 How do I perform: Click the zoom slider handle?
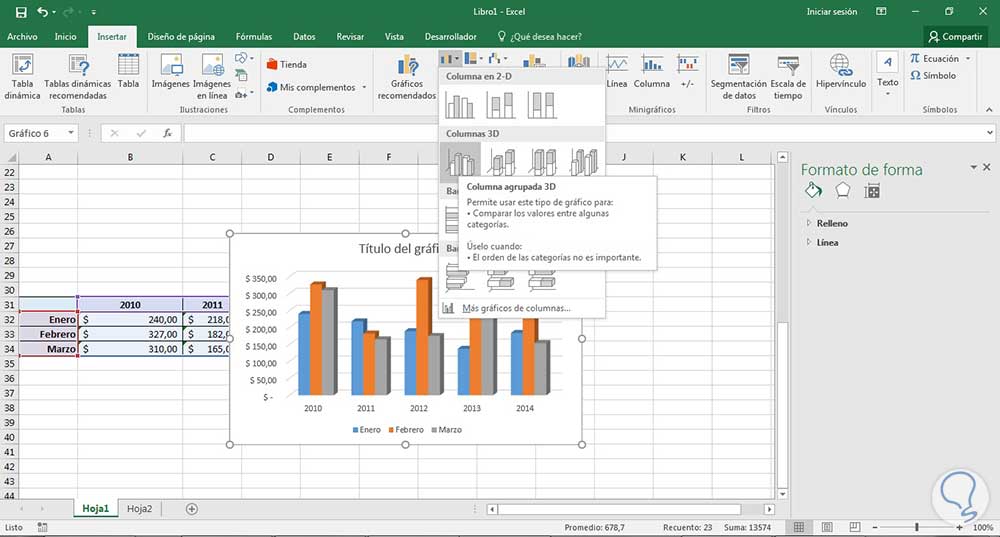[x=916, y=527]
